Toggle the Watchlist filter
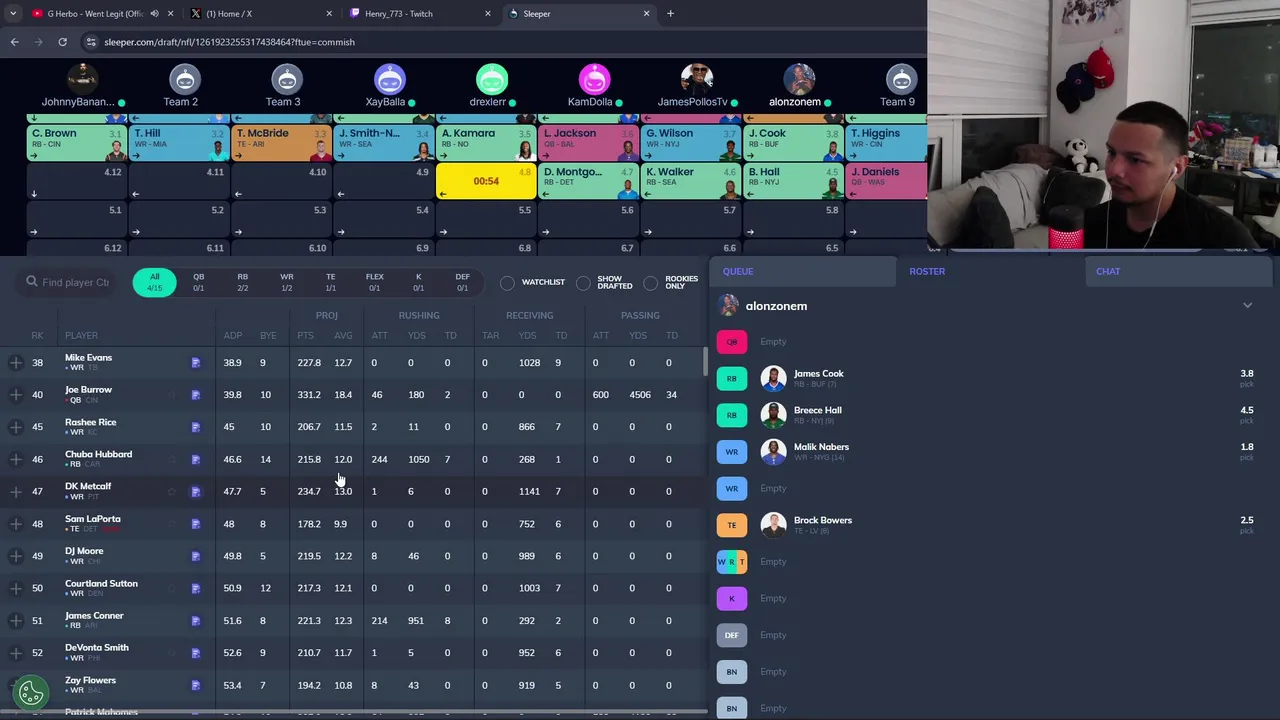The height and width of the screenshot is (720, 1280). (508, 283)
